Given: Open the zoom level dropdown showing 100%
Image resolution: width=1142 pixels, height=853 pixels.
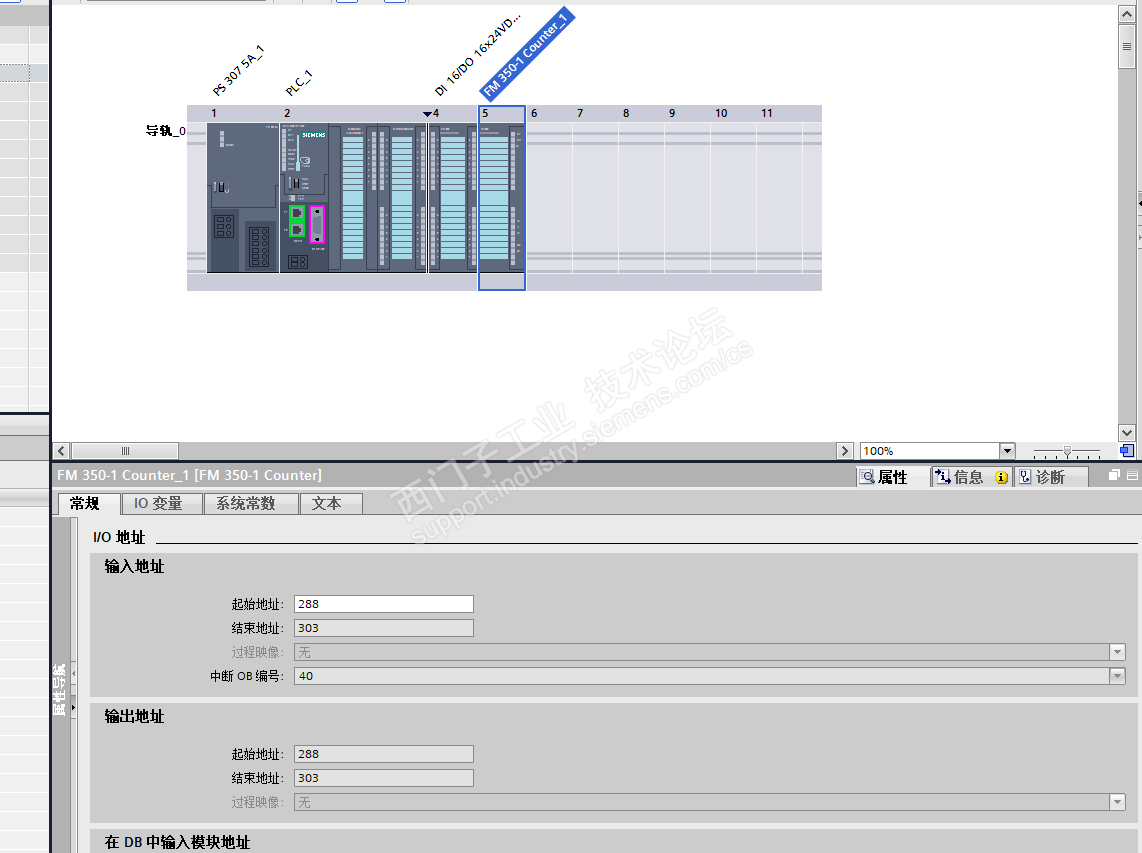Looking at the screenshot, I should pyautogui.click(x=1007, y=451).
